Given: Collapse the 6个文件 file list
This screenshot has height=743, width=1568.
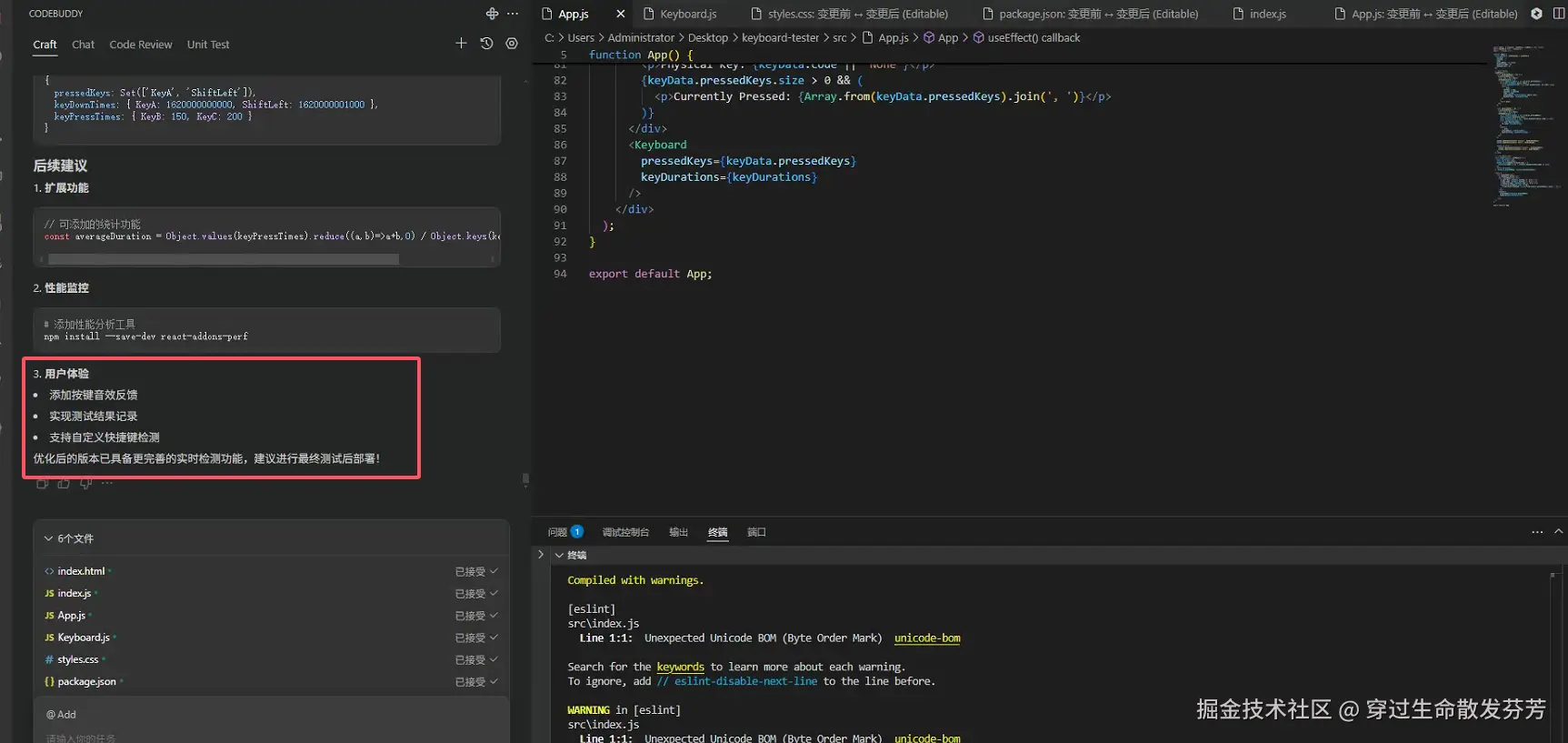Looking at the screenshot, I should [x=49, y=538].
